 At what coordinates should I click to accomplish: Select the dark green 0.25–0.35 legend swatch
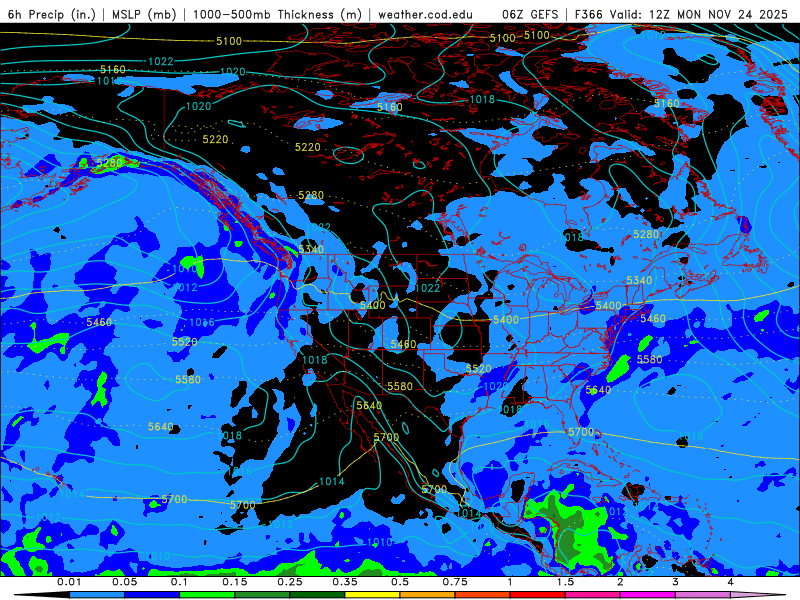pos(317,595)
